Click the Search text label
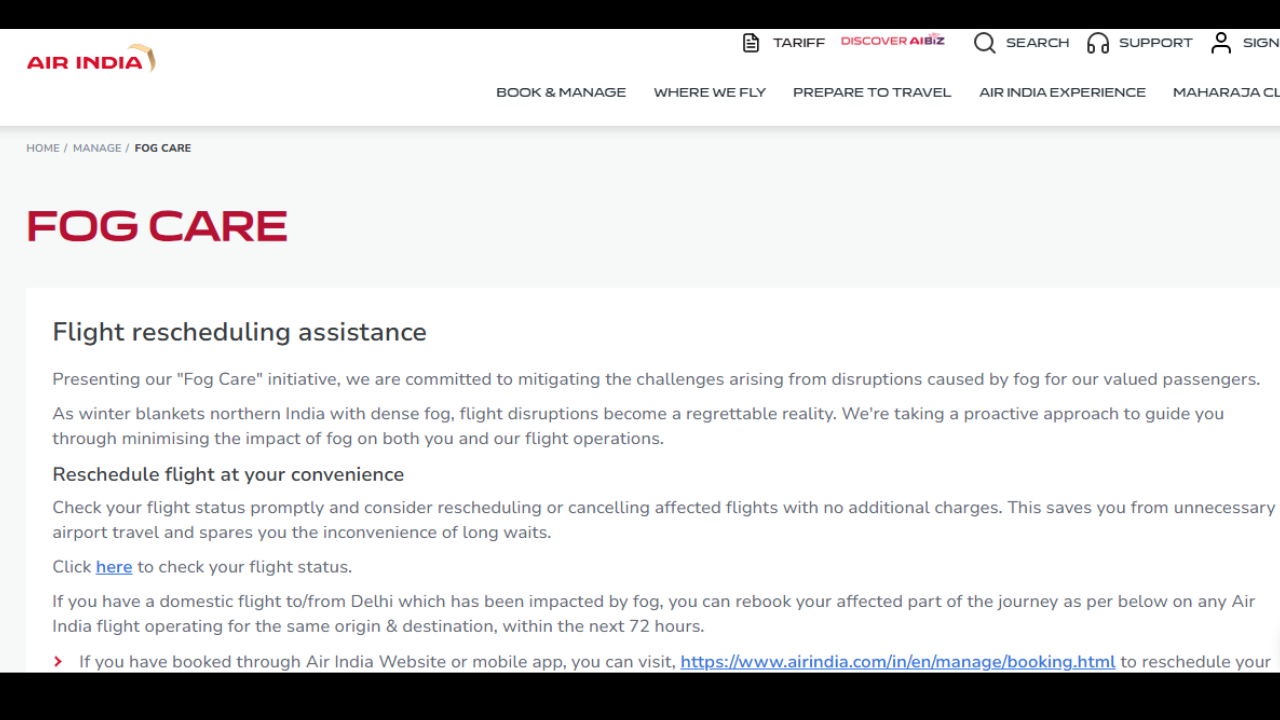Viewport: 1280px width, 720px height. point(1037,43)
